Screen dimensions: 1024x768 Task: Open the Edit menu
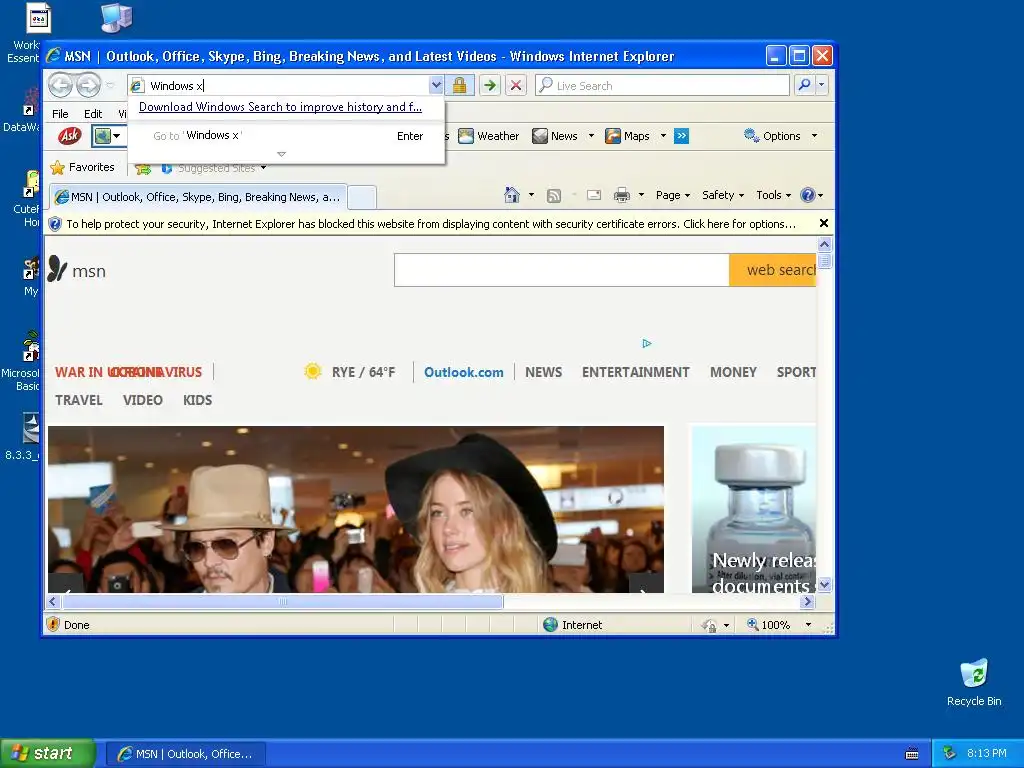coord(93,114)
